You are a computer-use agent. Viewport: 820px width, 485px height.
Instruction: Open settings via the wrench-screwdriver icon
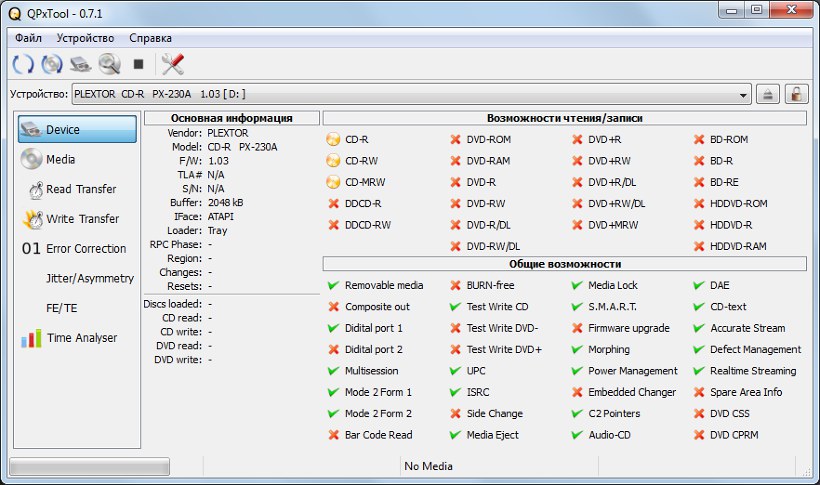tap(173, 64)
